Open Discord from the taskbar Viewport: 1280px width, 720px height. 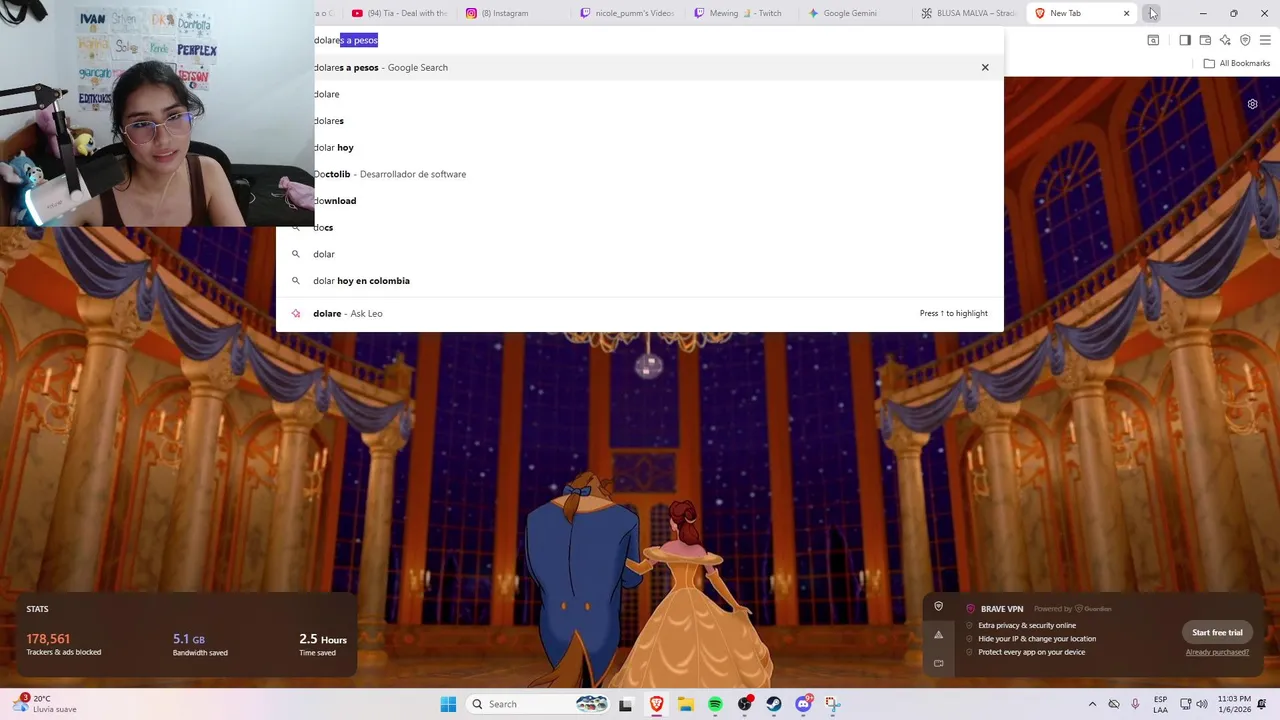point(803,704)
